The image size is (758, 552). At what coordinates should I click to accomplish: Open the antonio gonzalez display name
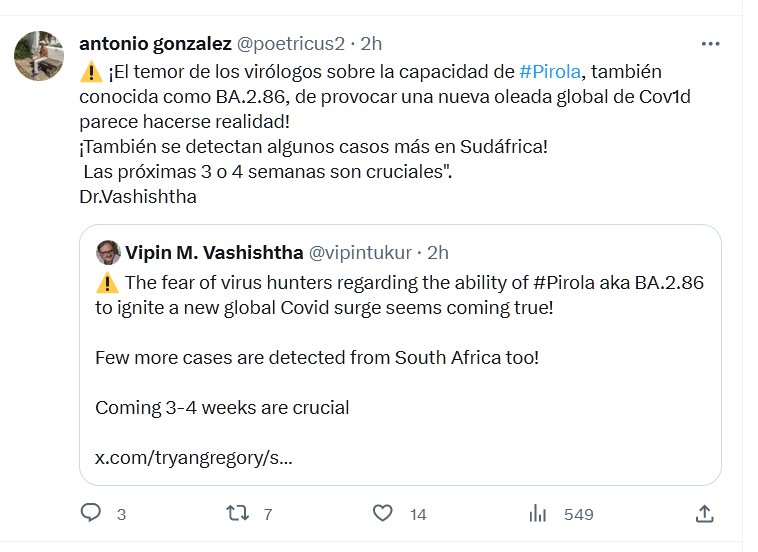pos(155,44)
